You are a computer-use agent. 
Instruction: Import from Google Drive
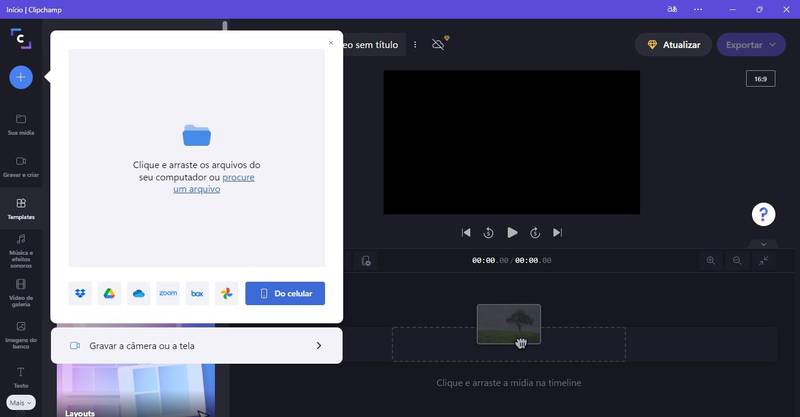coord(109,293)
